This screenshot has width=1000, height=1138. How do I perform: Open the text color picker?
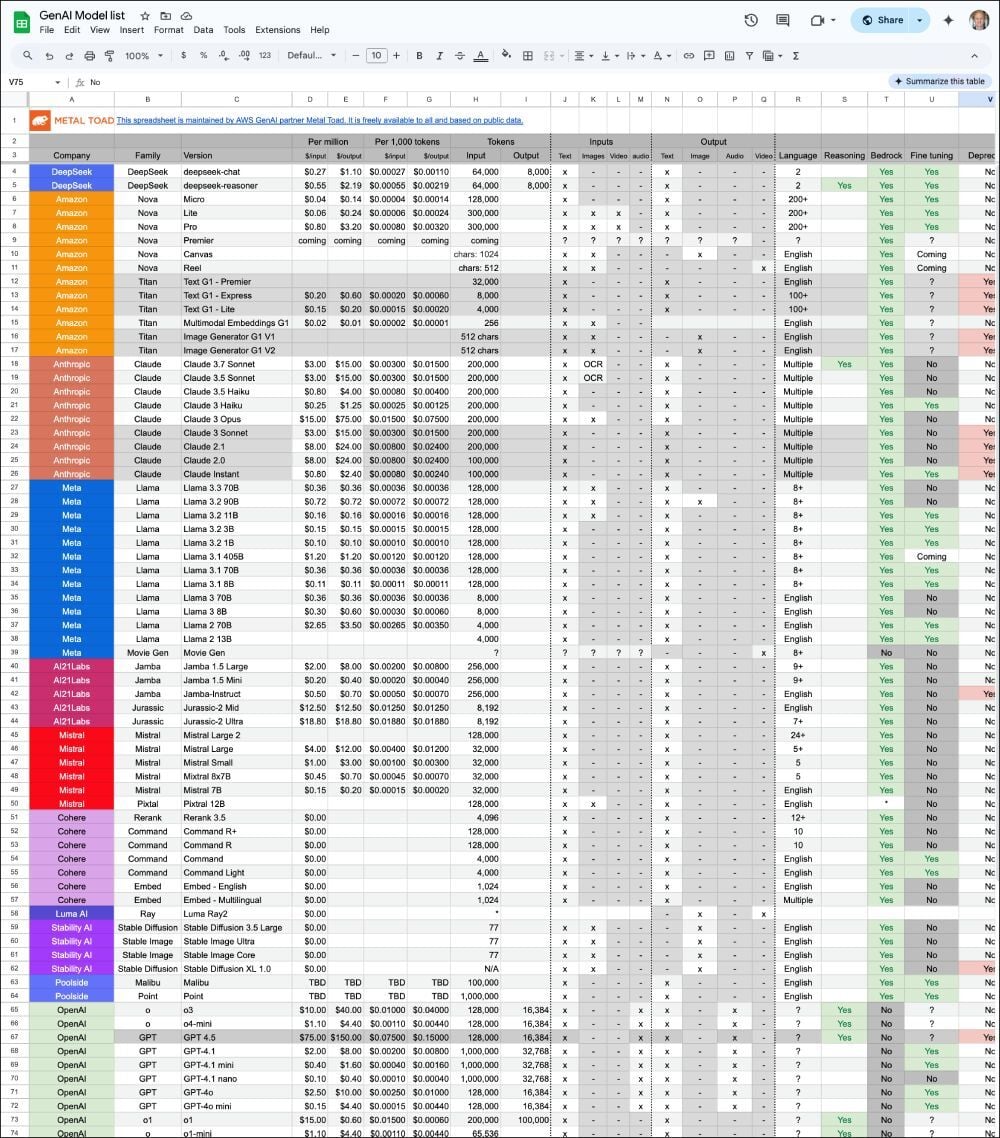(480, 56)
